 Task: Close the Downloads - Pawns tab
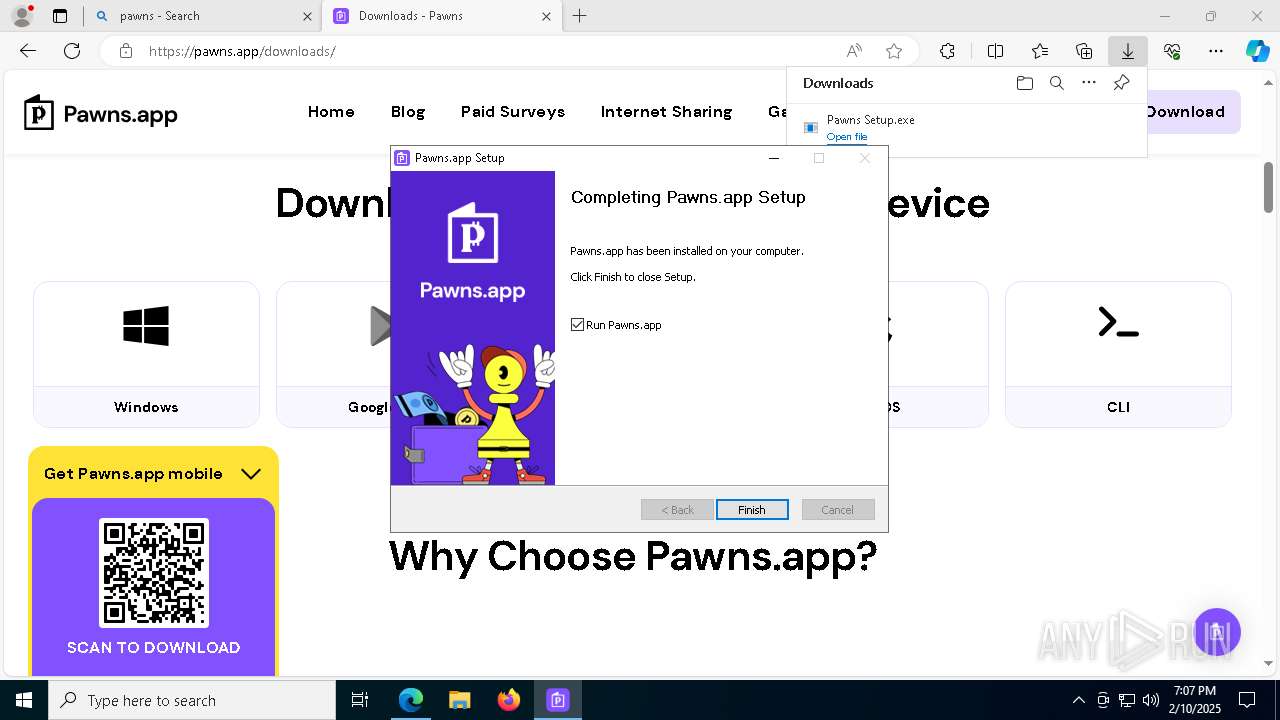coord(546,16)
